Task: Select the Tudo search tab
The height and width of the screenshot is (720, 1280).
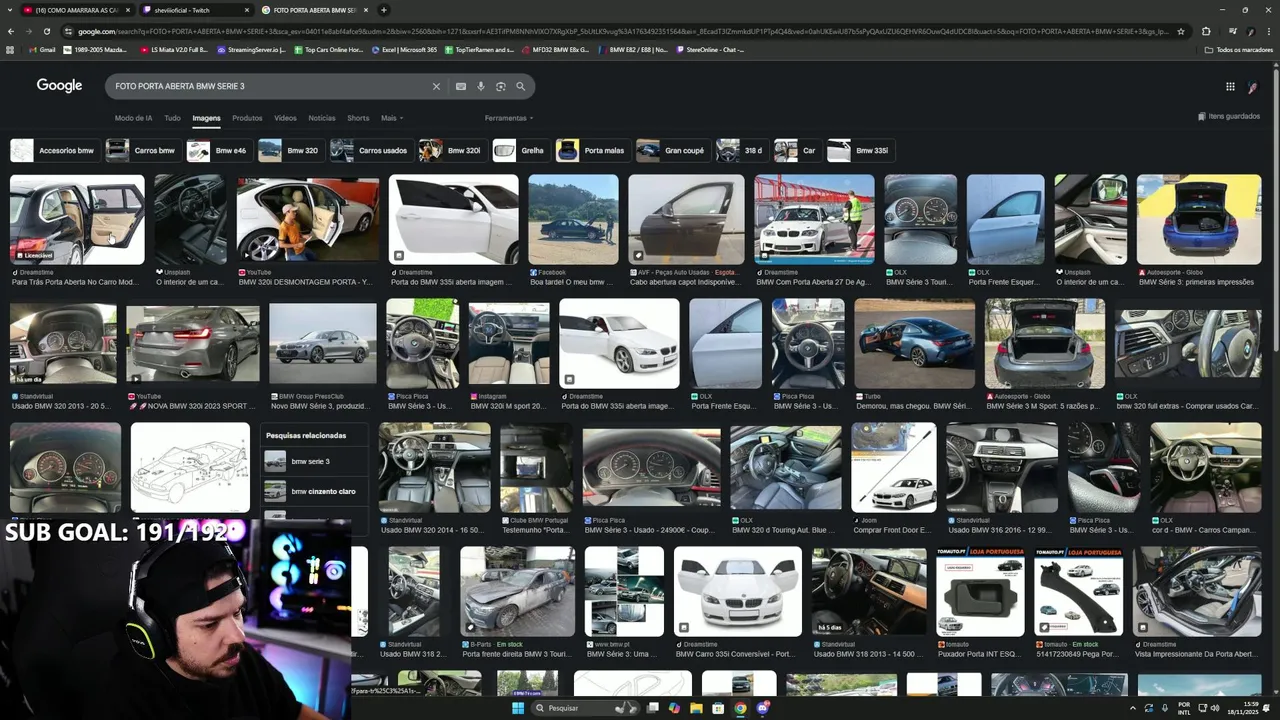Action: click(173, 118)
